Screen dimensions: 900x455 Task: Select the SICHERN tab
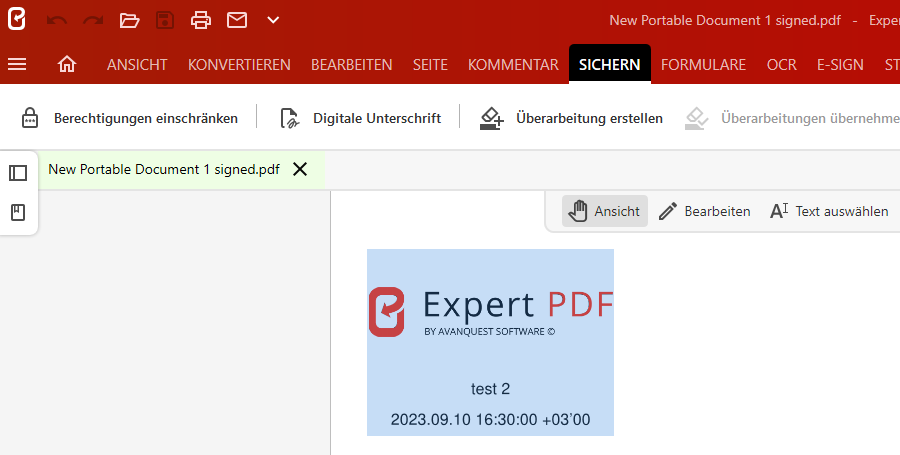pos(610,64)
